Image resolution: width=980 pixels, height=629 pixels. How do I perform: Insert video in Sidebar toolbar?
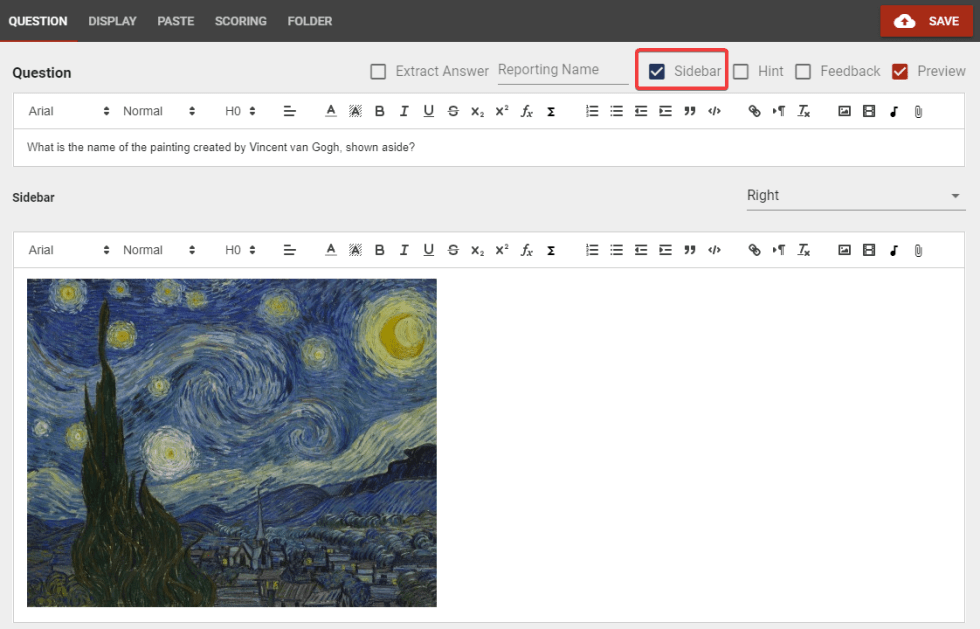click(x=869, y=250)
